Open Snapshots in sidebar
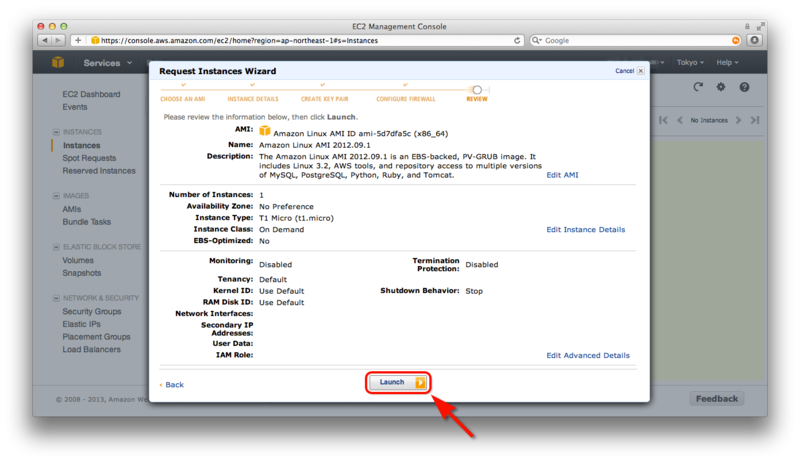This screenshot has width=800, height=462. [82, 273]
